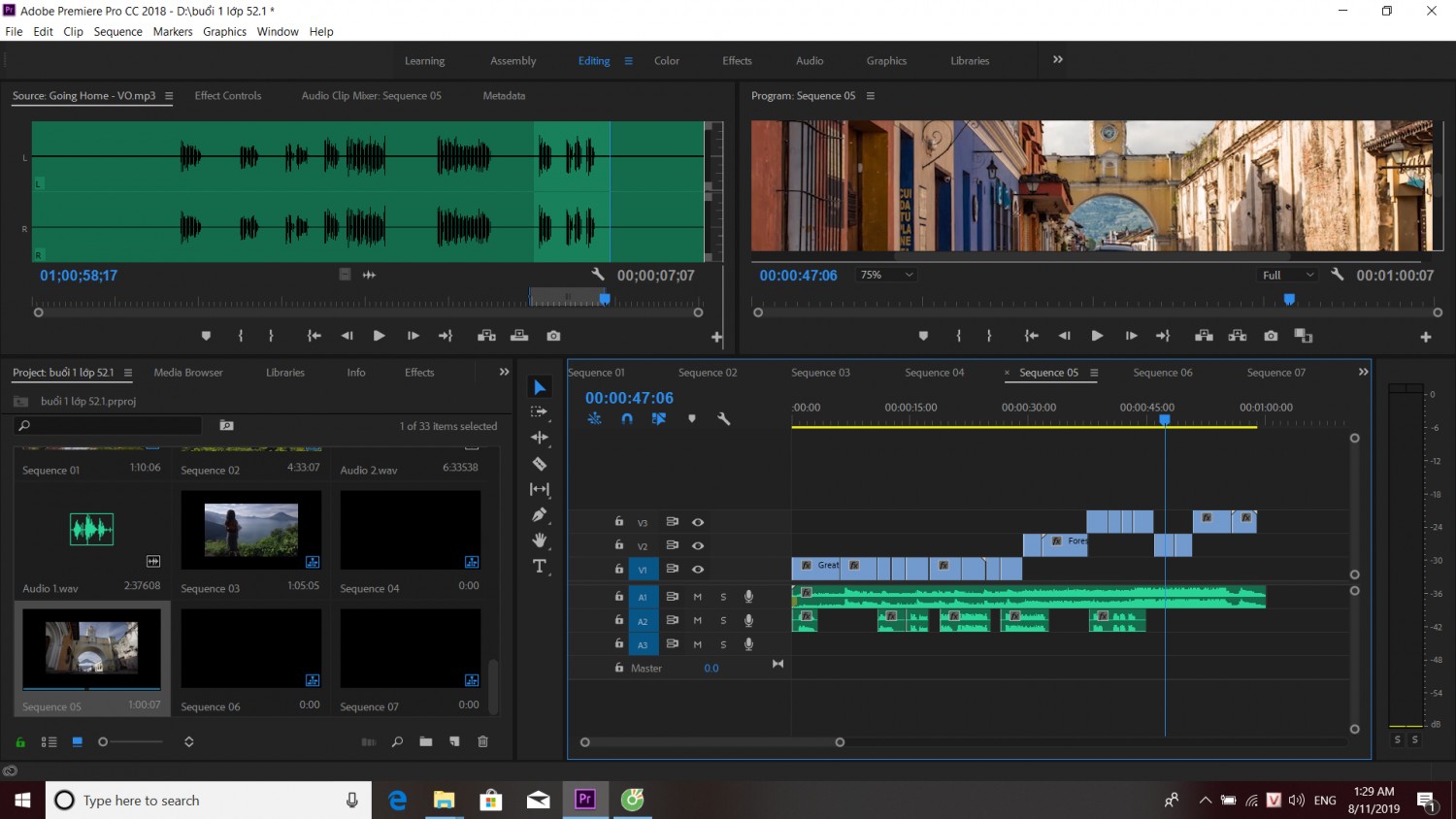This screenshot has height=819, width=1456.
Task: Open playback resolution Full dropdown
Action: coord(1288,275)
